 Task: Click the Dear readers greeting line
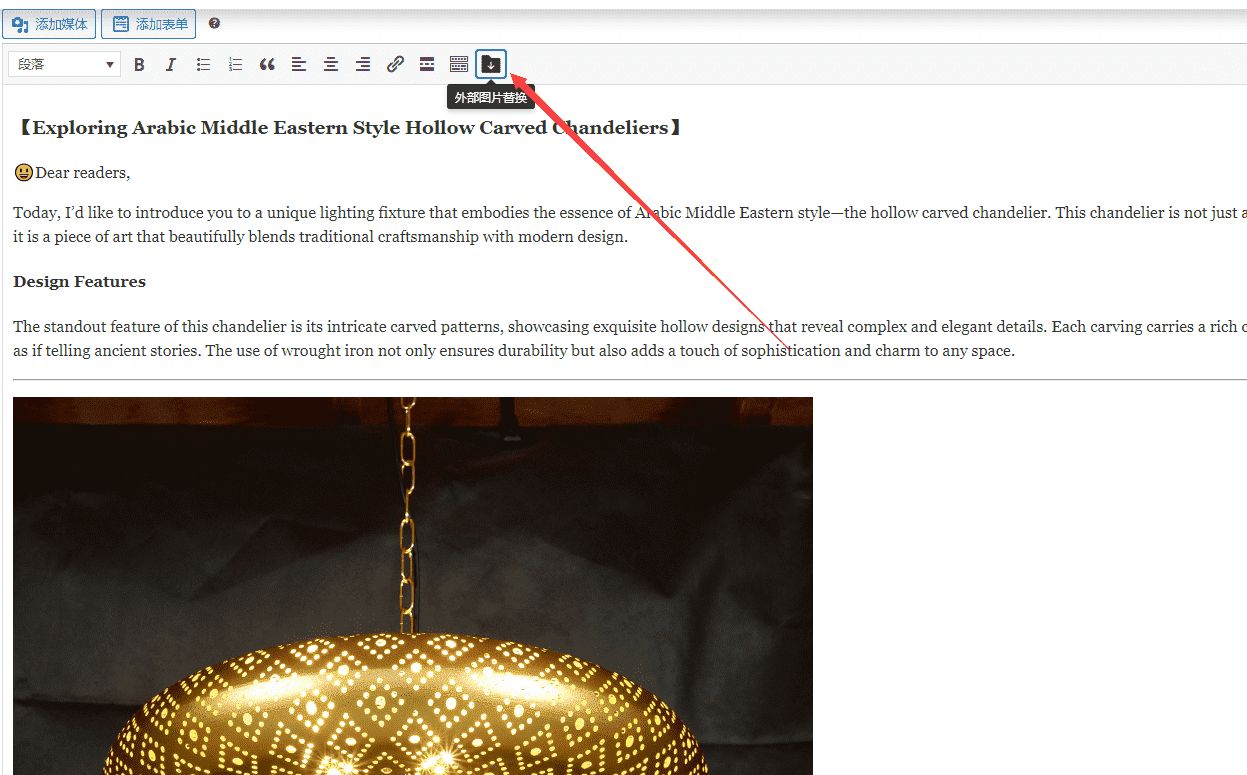(82, 173)
